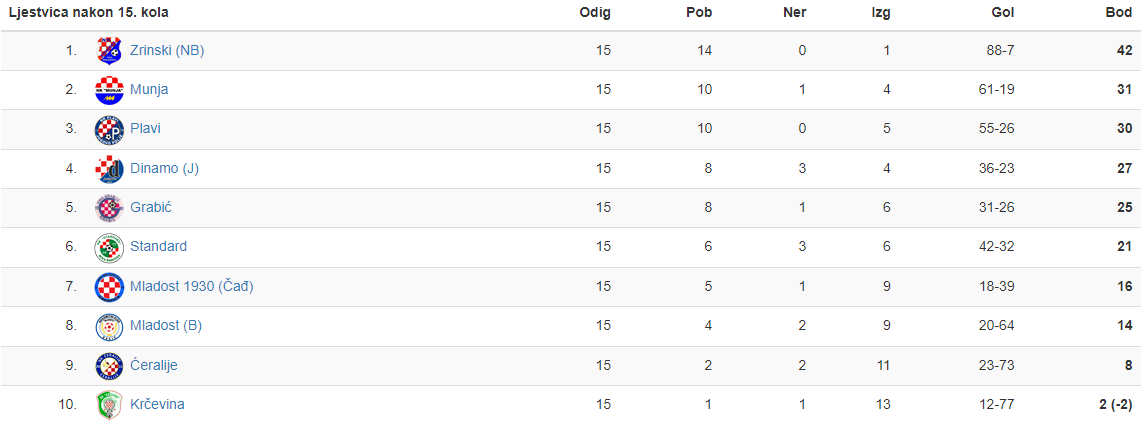Click the Krčevina club crest icon
The height and width of the screenshot is (427, 1147).
pyautogui.click(x=109, y=404)
